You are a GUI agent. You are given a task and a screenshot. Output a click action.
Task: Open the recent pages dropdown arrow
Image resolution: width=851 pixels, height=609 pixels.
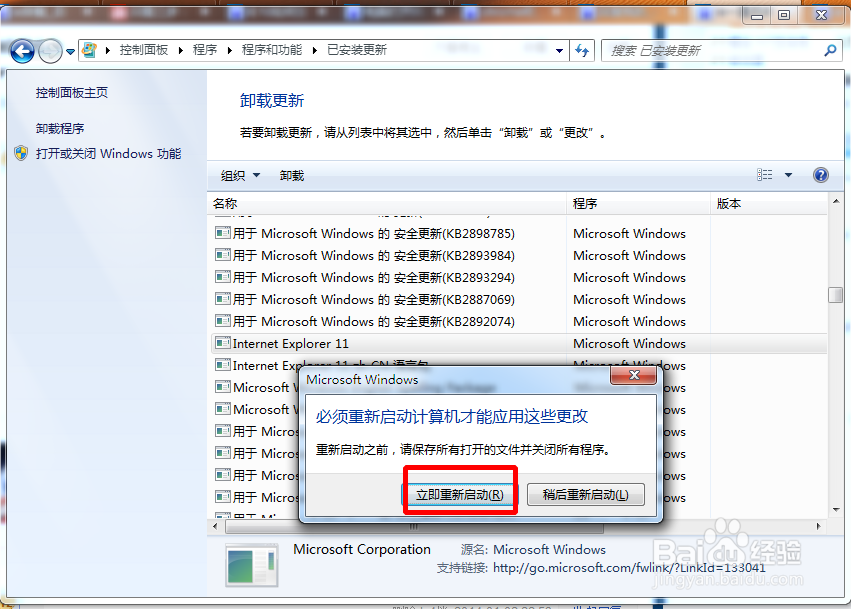point(71,52)
